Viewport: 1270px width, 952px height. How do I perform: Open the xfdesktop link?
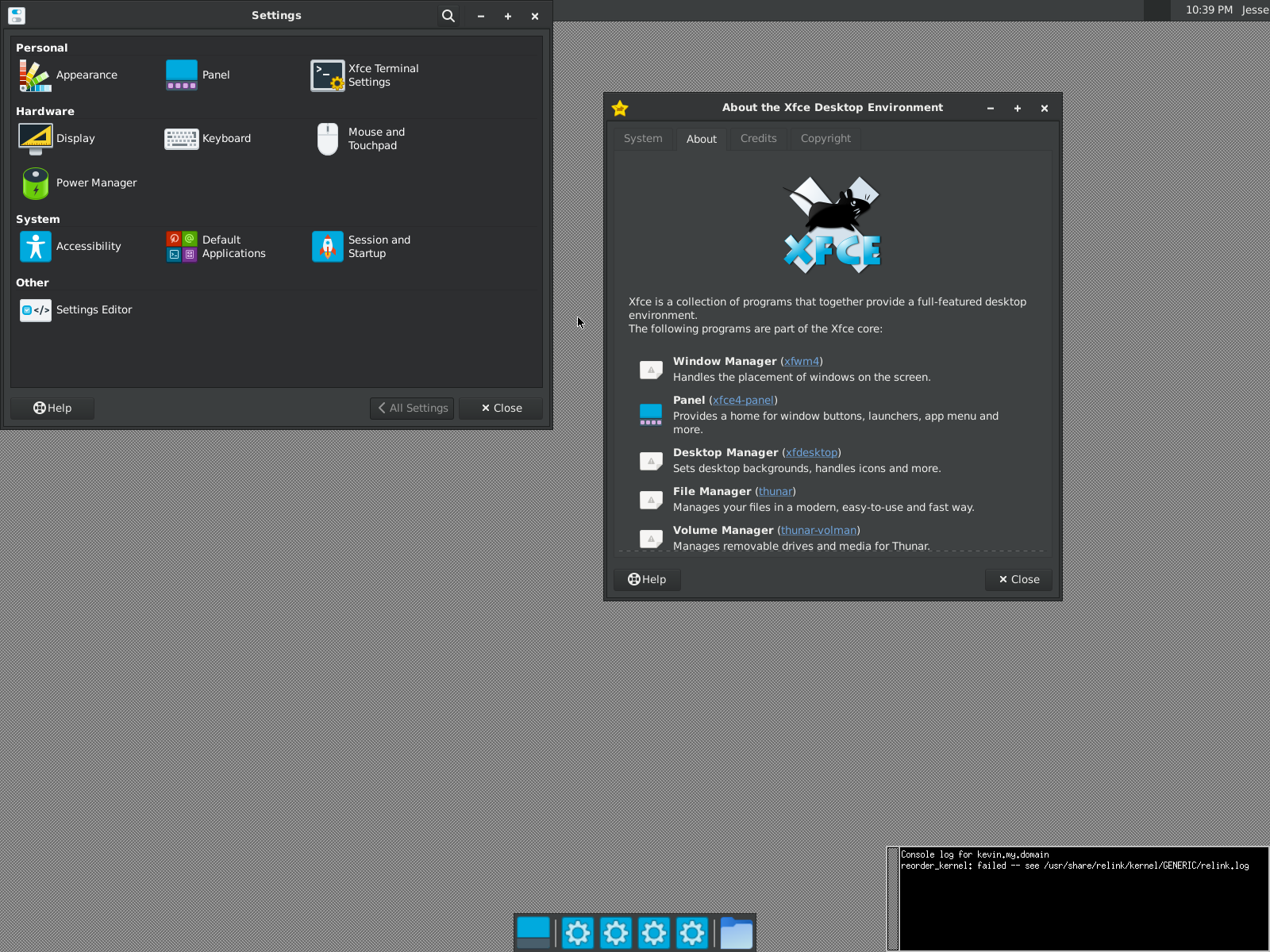(811, 453)
